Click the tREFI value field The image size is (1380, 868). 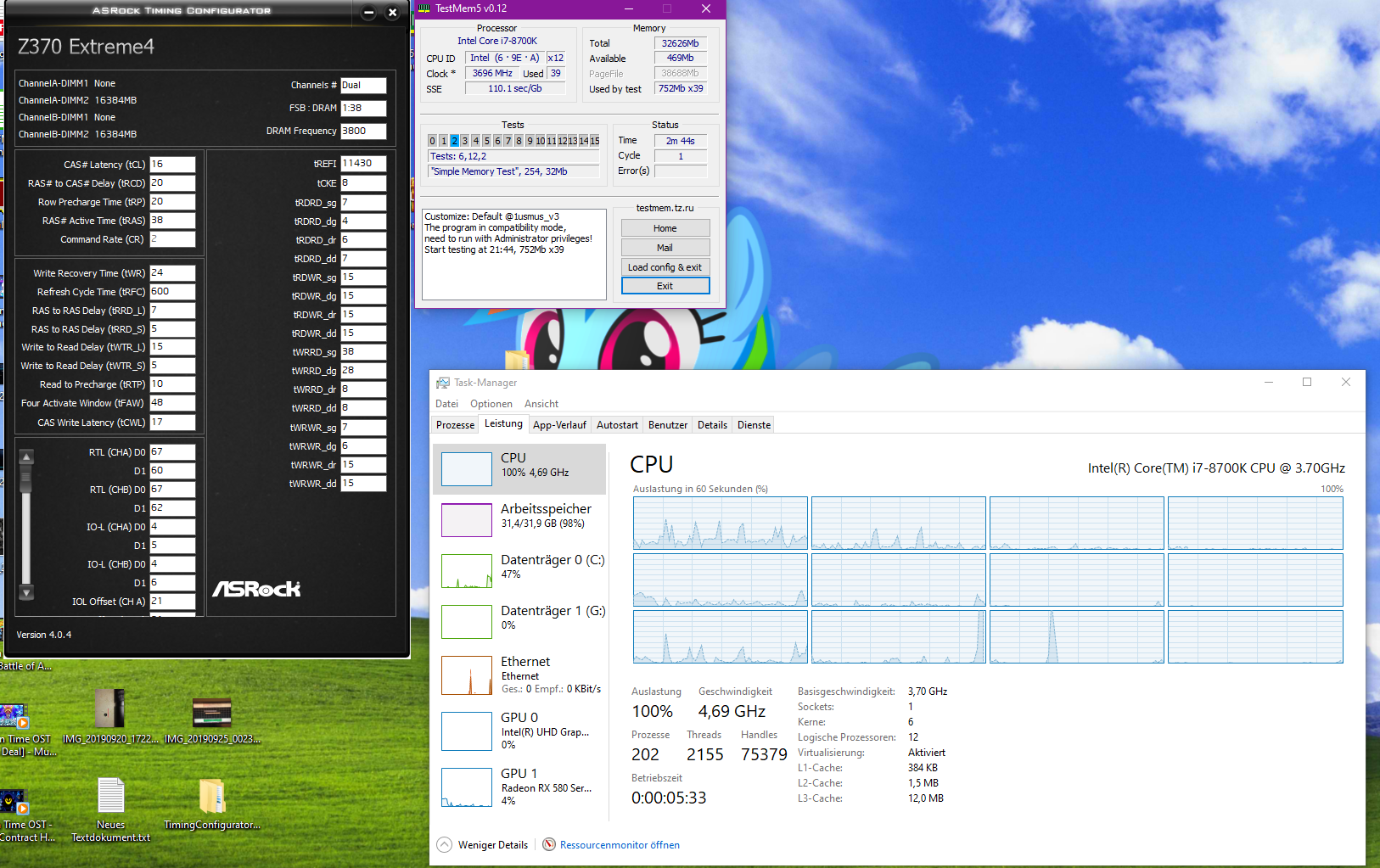tap(363, 164)
